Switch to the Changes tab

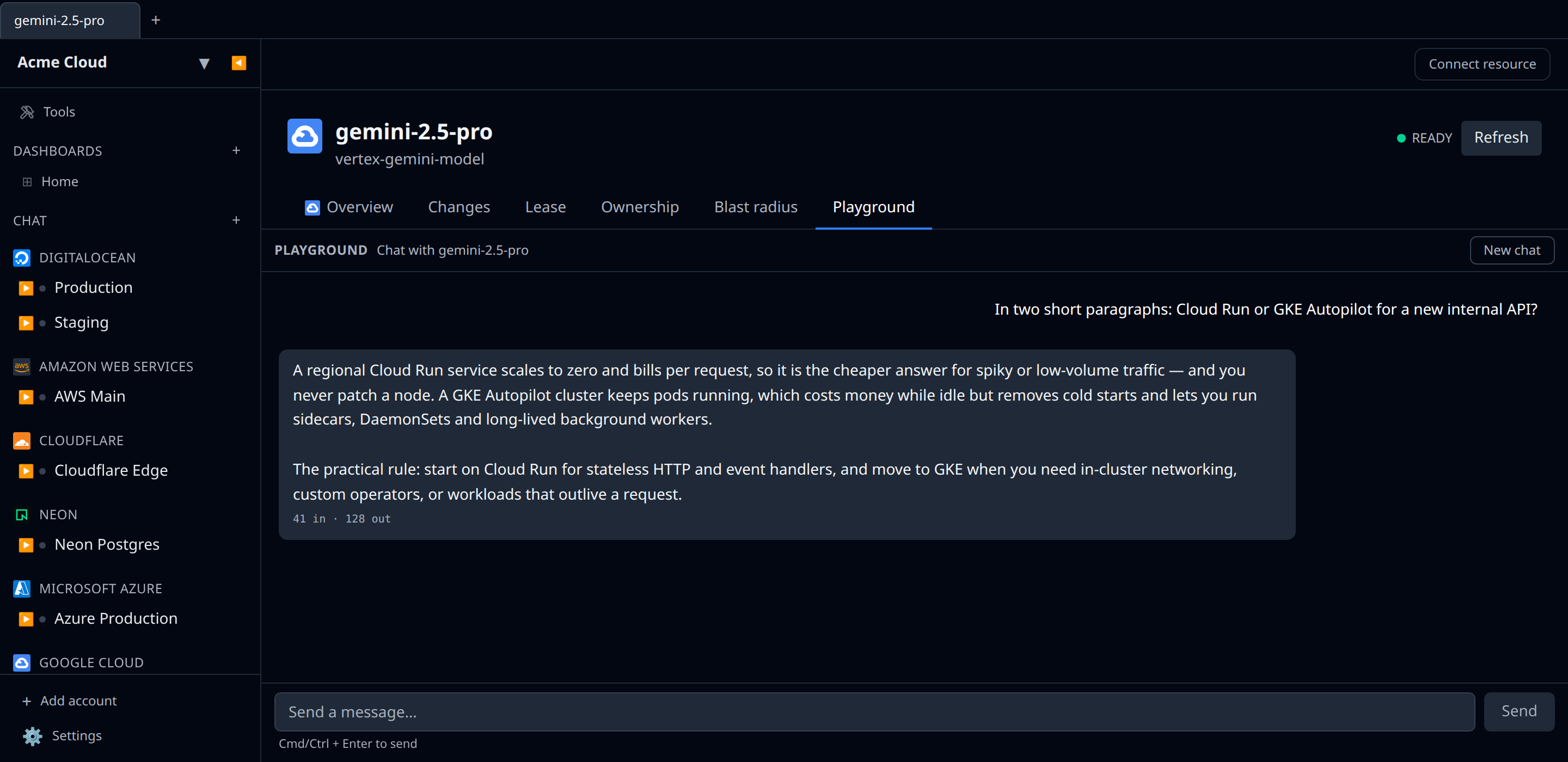coord(459,207)
